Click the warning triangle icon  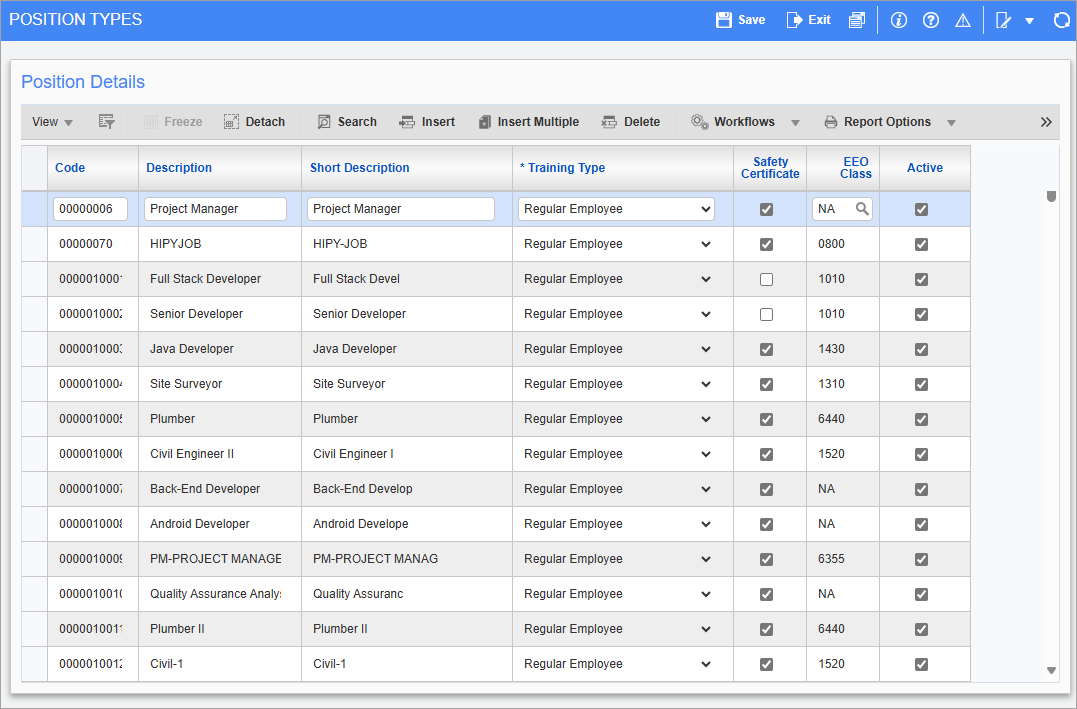click(963, 20)
